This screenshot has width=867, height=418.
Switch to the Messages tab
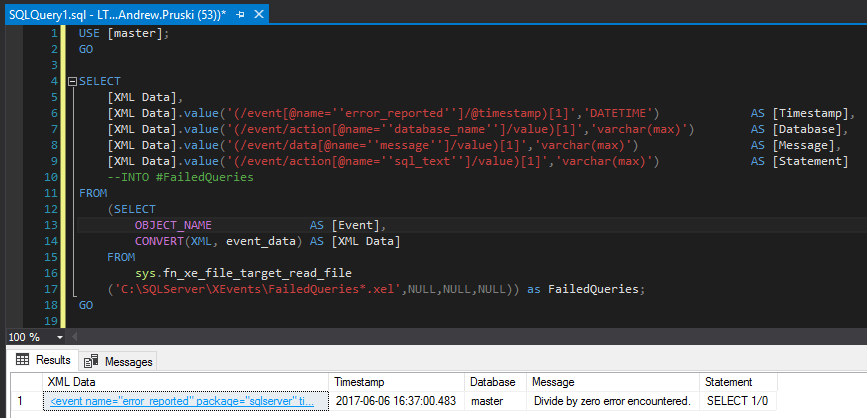pyautogui.click(x=118, y=360)
